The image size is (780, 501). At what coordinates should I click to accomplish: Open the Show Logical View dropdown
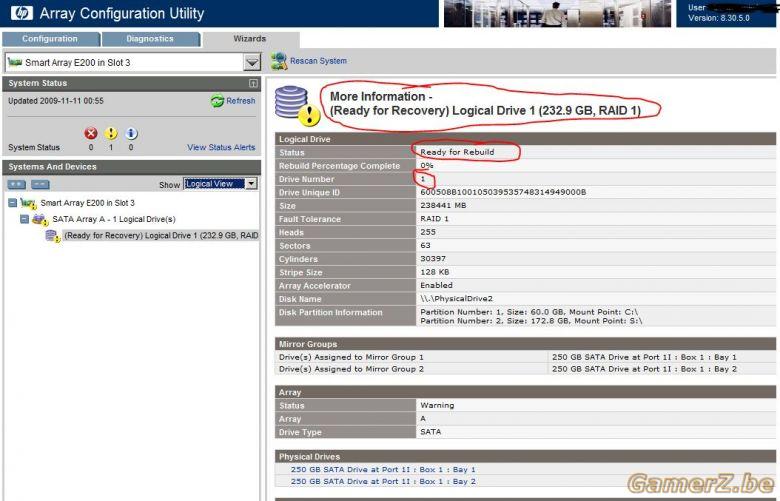[220, 184]
